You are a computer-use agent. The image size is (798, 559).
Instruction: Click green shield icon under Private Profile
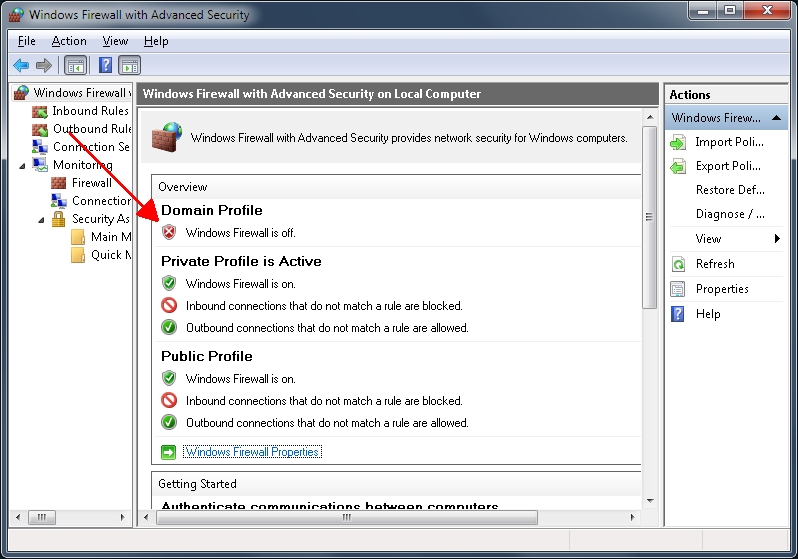[169, 283]
